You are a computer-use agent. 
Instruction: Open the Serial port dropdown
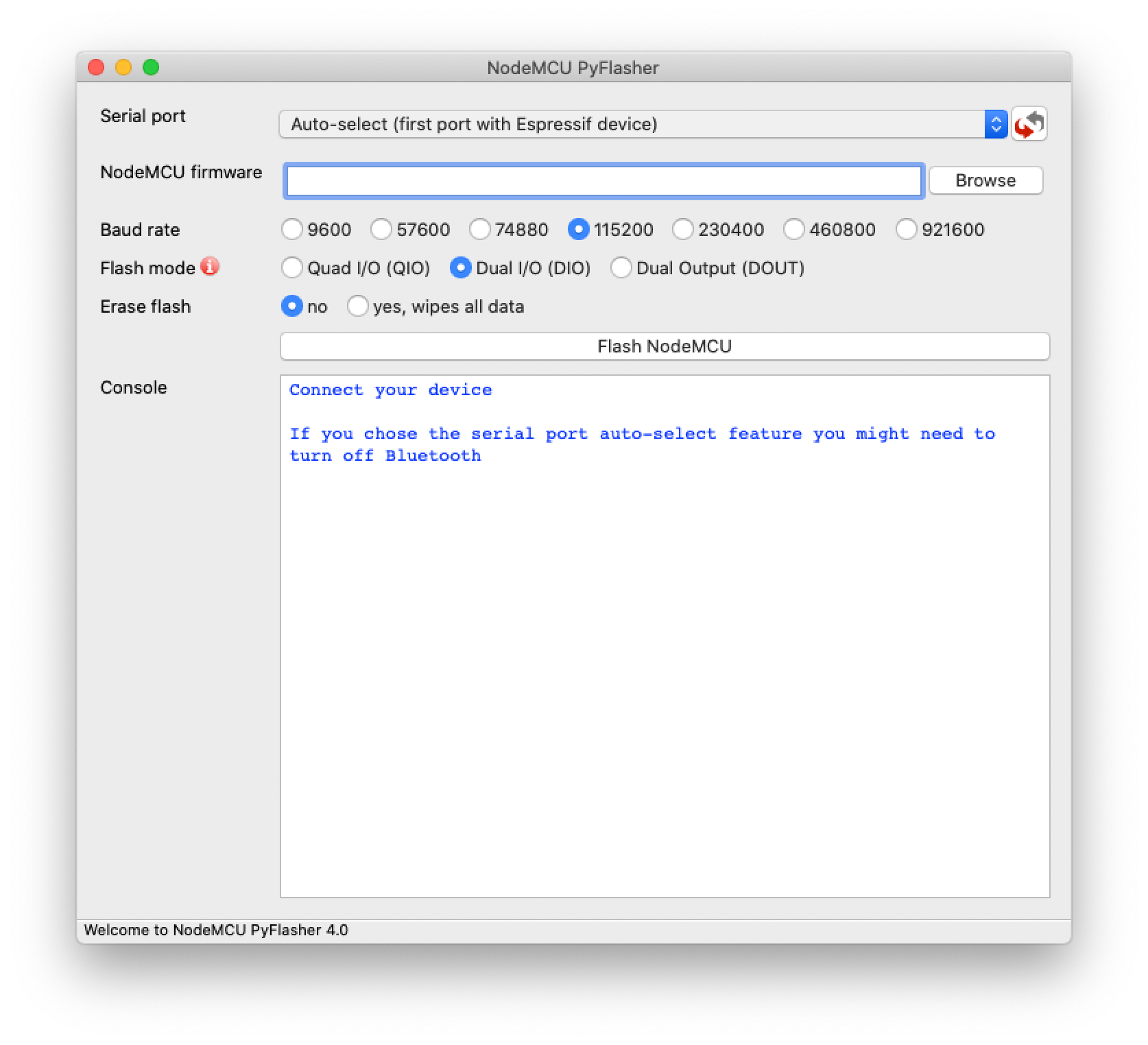[x=643, y=124]
